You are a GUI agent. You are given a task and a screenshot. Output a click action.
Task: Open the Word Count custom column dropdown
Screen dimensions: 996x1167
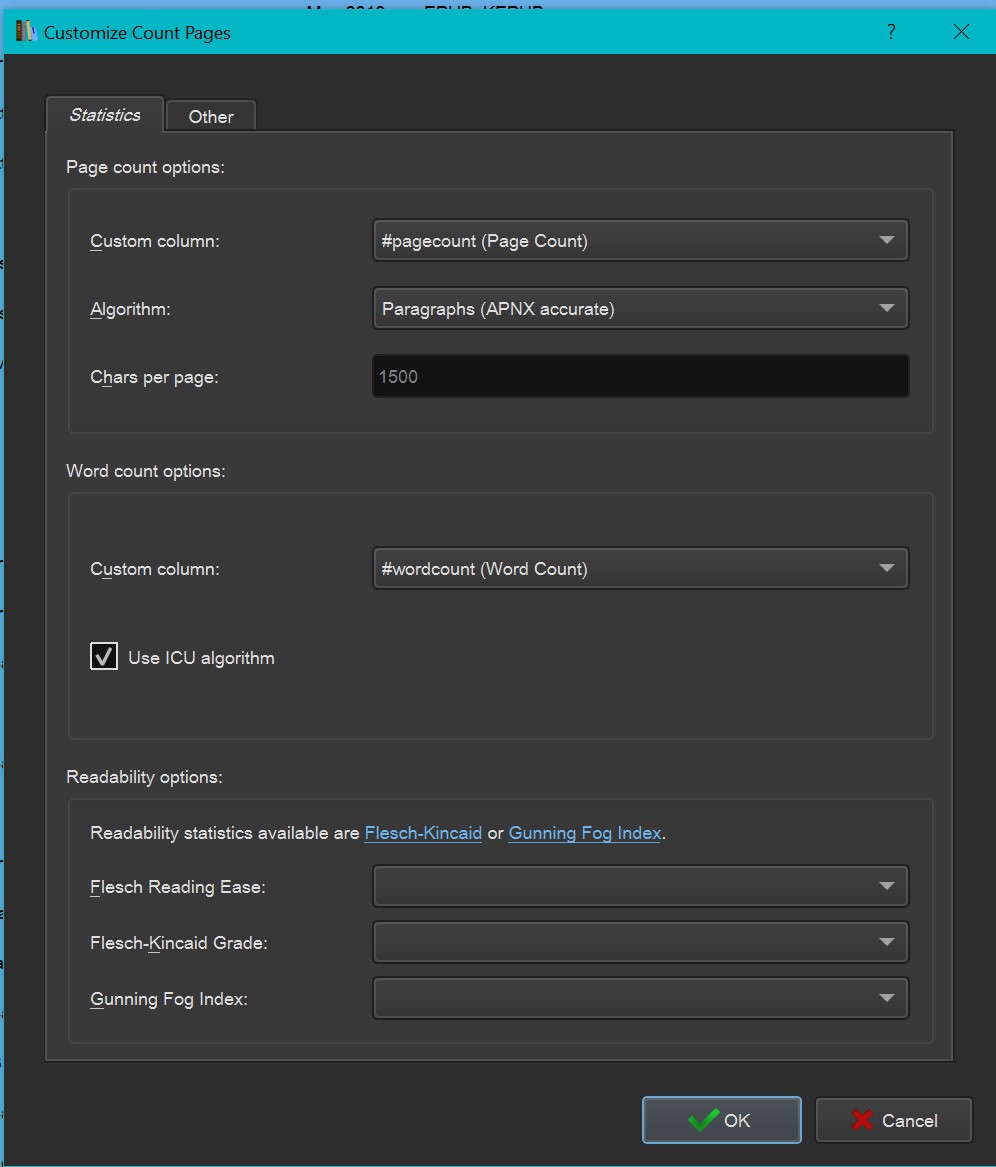coord(640,569)
